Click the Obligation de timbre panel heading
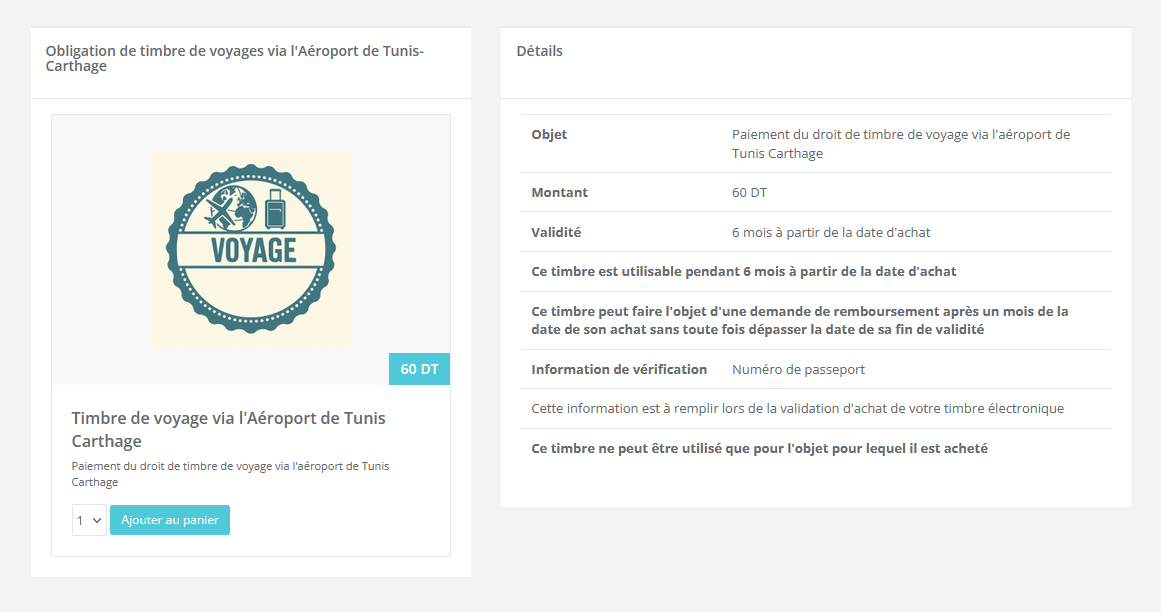 point(235,59)
